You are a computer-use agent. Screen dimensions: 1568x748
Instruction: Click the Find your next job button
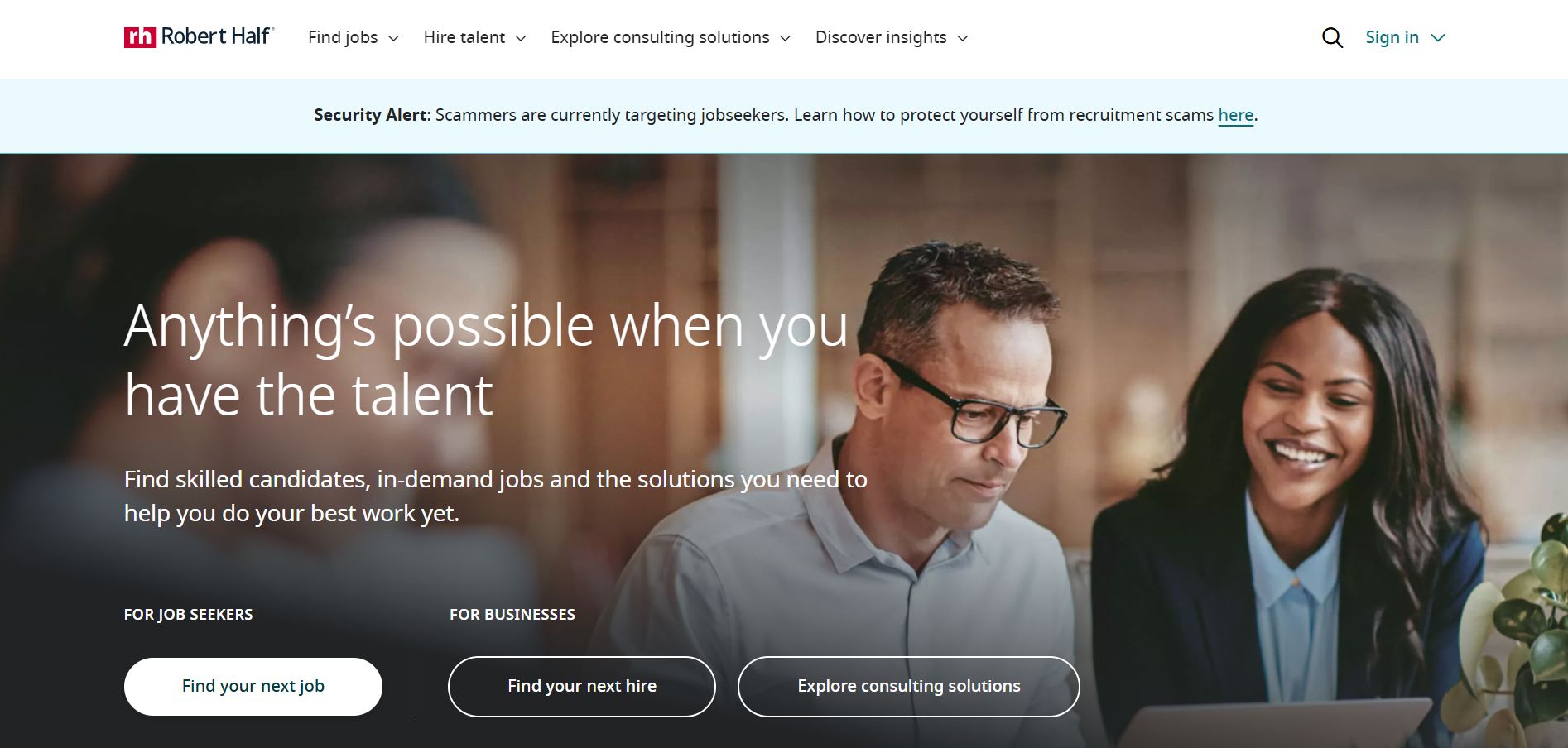[x=253, y=686]
